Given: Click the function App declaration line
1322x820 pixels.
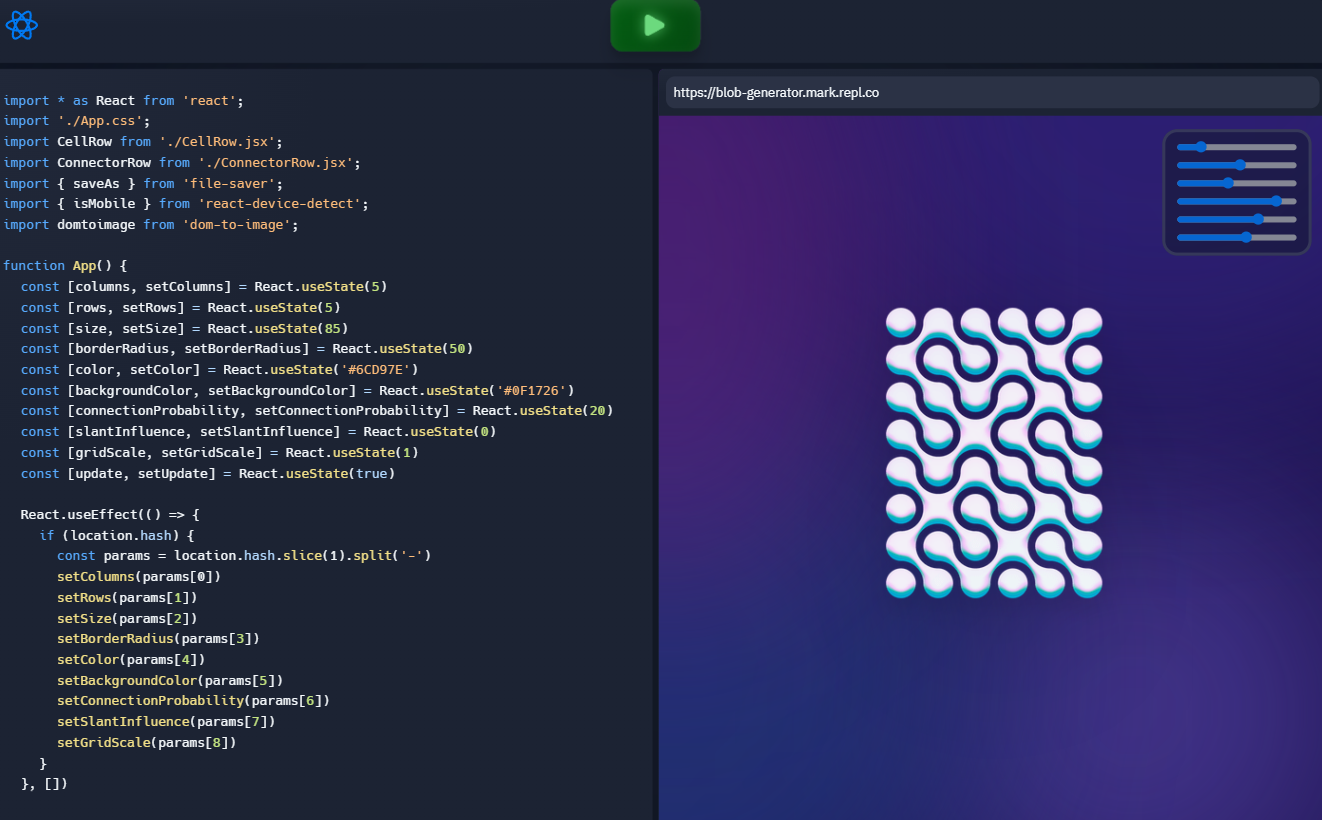Looking at the screenshot, I should tap(60, 265).
